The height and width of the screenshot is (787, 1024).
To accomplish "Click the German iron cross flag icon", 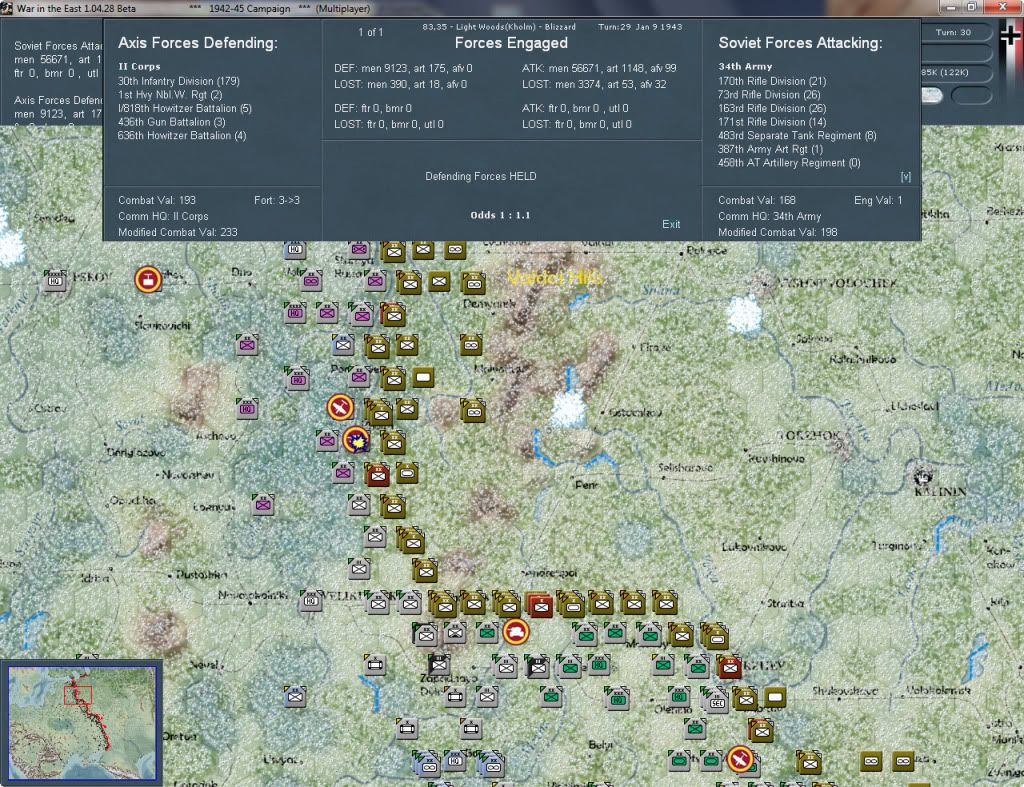I will (1010, 35).
